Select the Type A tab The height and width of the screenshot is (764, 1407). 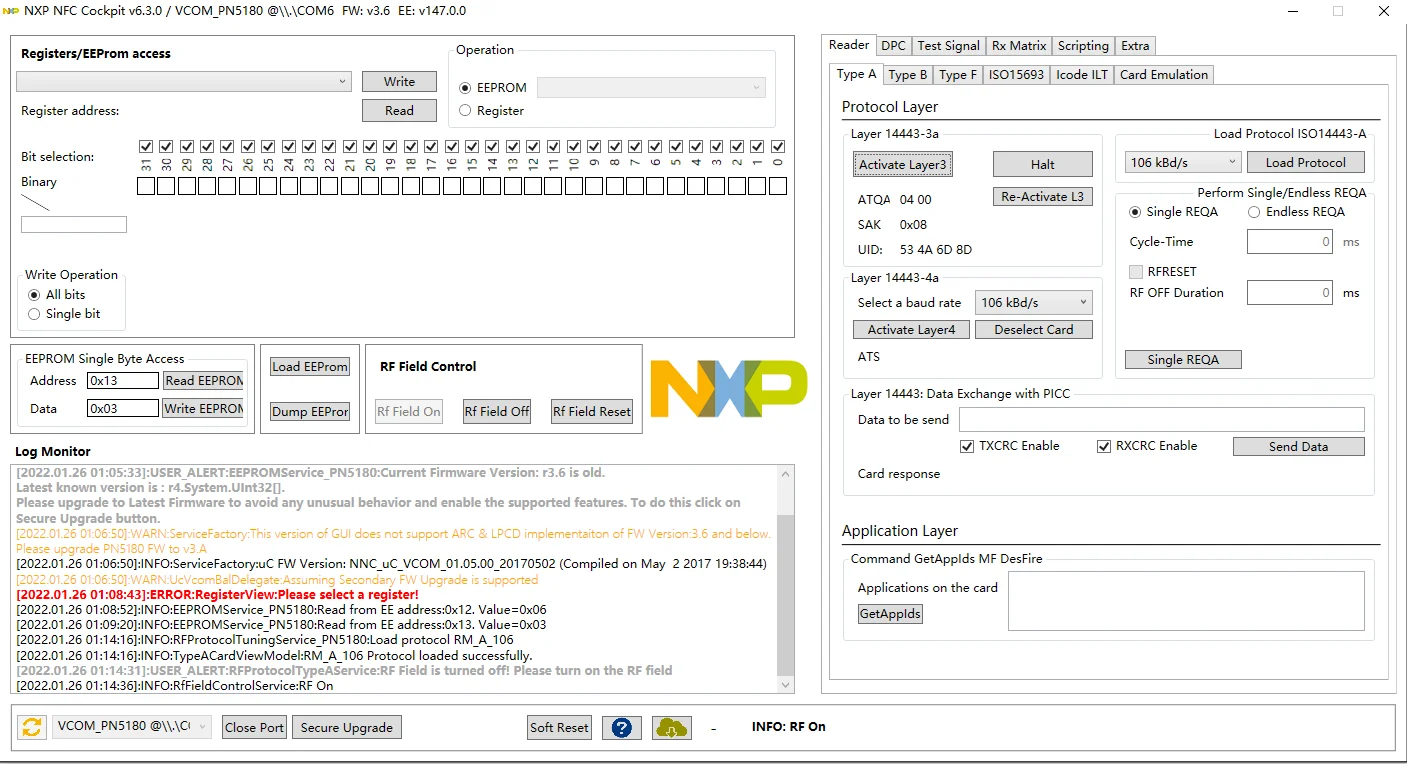click(x=856, y=74)
